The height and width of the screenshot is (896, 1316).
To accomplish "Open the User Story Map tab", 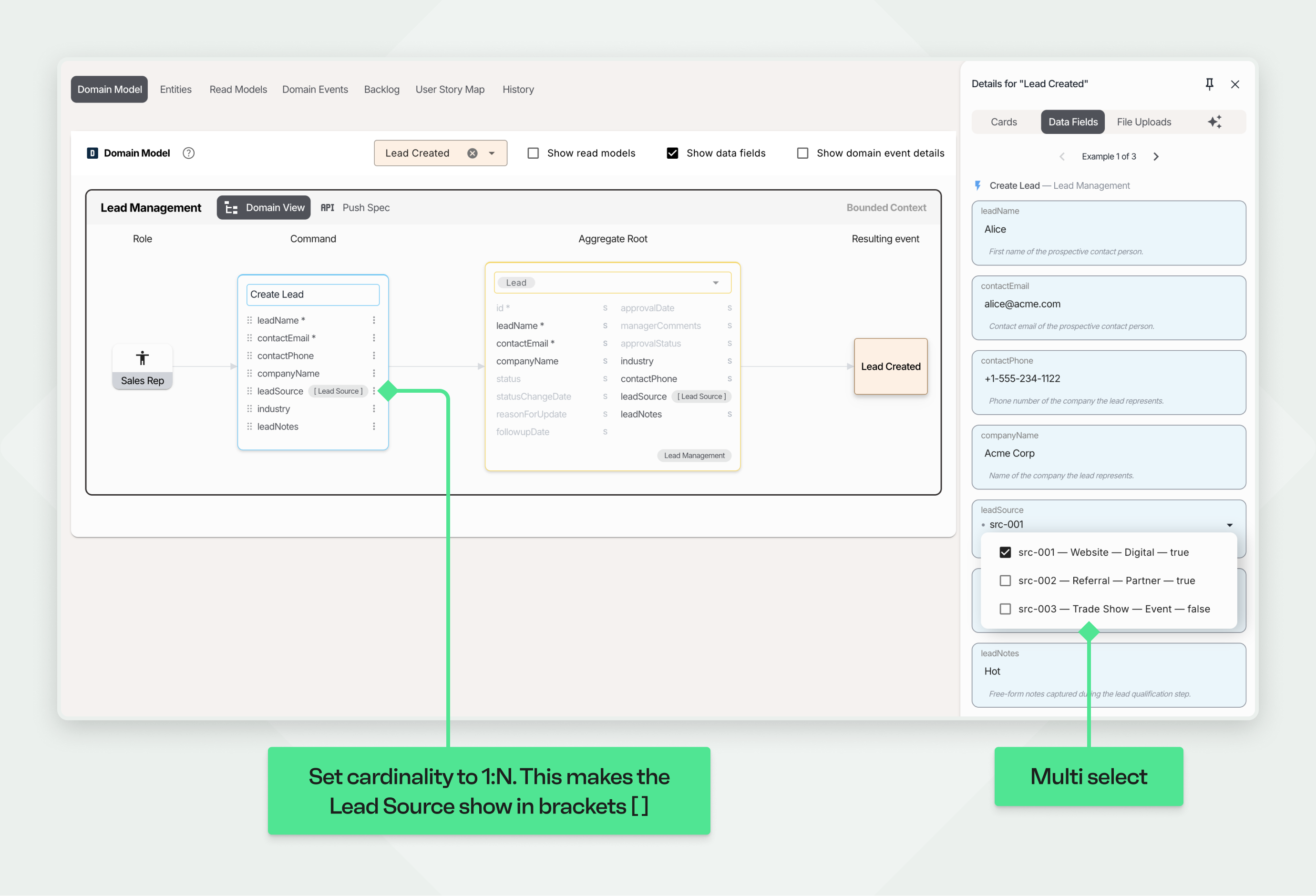I will click(450, 90).
